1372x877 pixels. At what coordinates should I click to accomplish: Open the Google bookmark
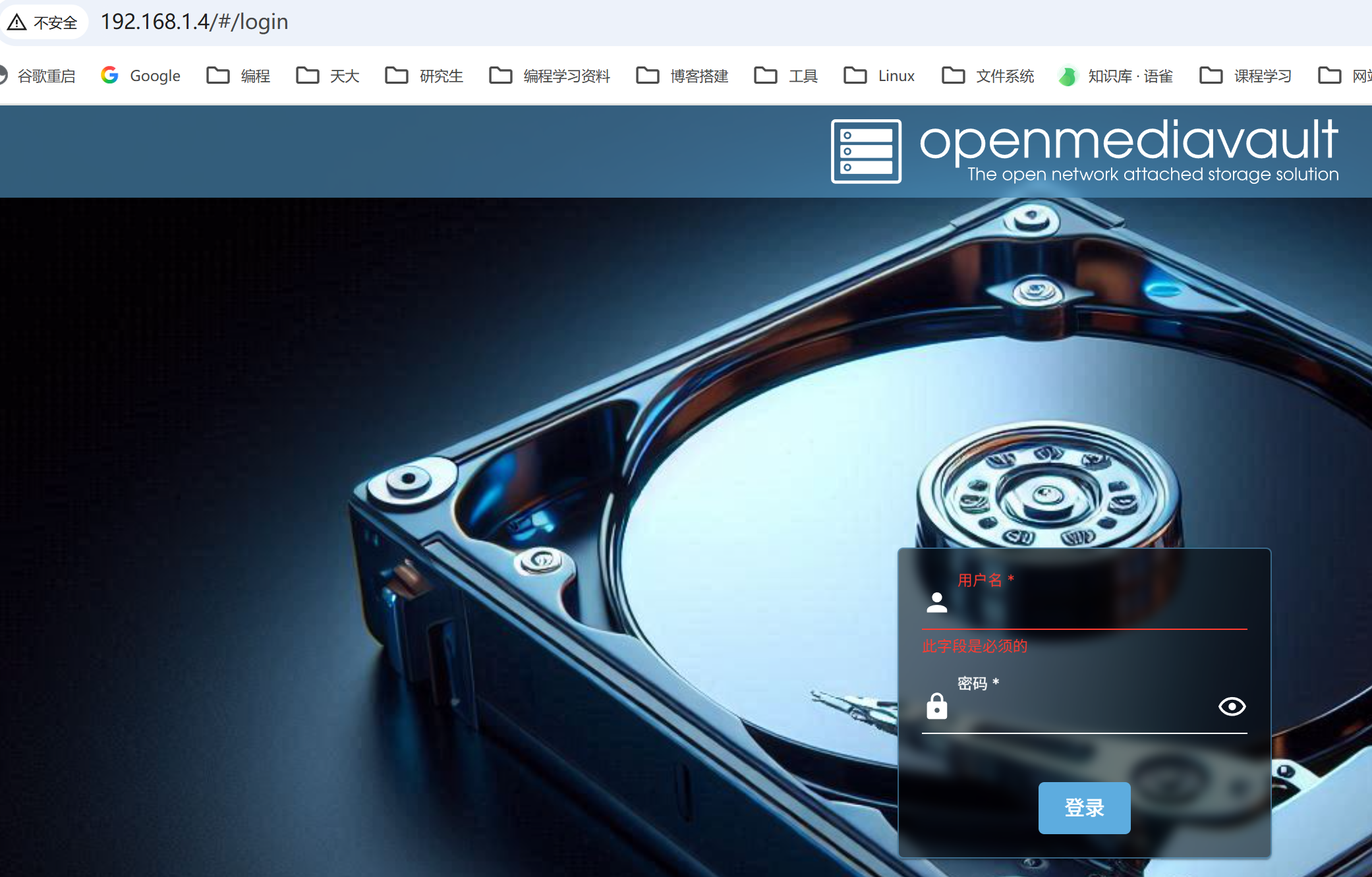(x=141, y=76)
